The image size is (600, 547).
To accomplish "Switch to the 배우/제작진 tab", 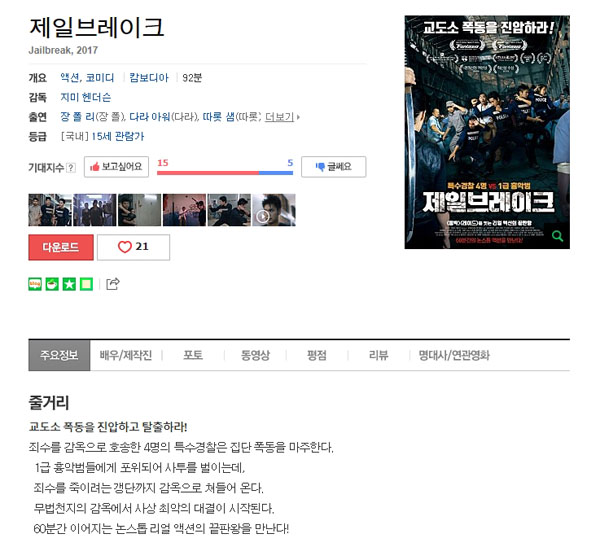I will point(126,355).
